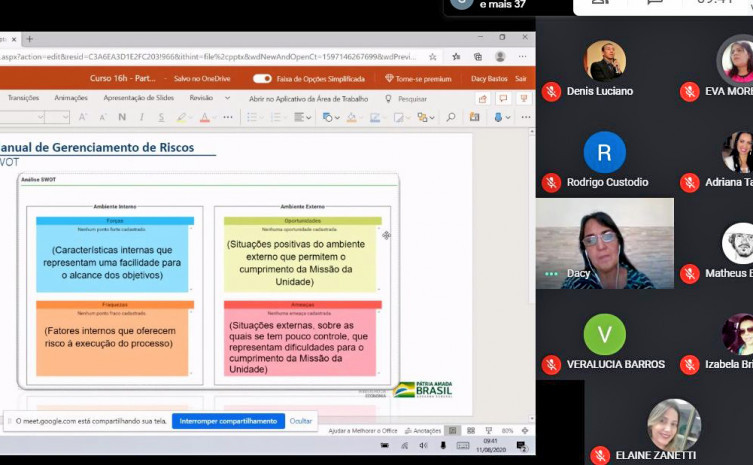This screenshot has height=465, width=753.
Task: Open the Transições ribbon tab
Action: [23, 98]
